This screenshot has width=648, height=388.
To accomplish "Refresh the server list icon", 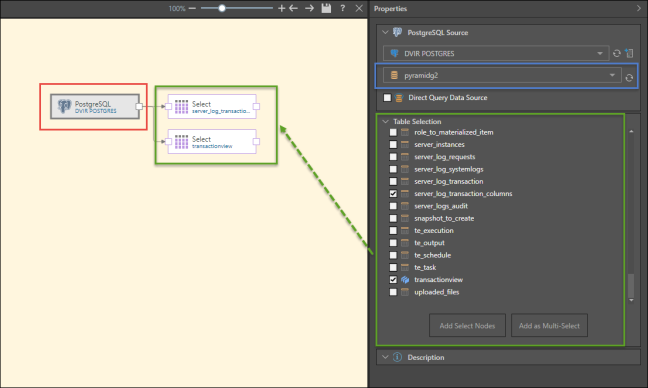I will pyautogui.click(x=617, y=53).
